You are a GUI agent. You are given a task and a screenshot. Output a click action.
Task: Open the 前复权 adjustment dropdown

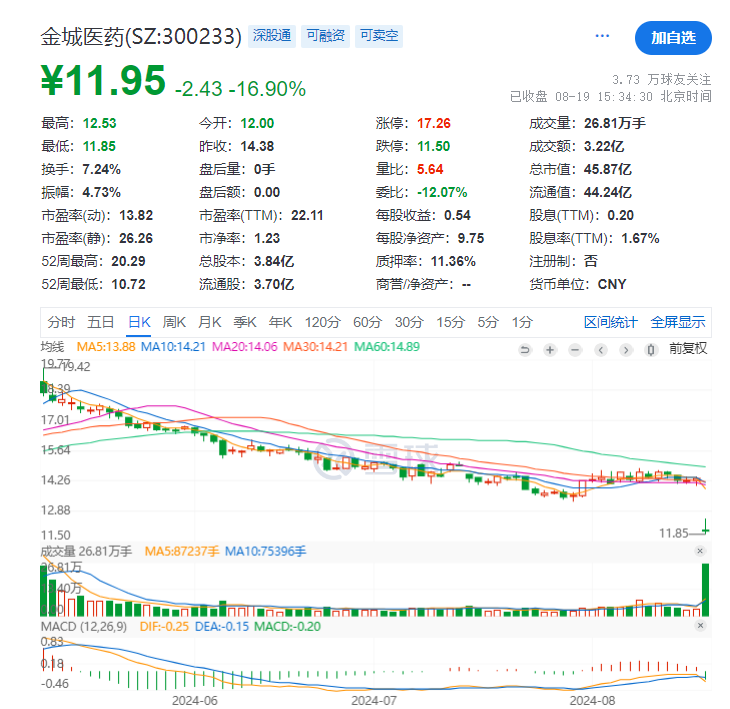coord(688,348)
